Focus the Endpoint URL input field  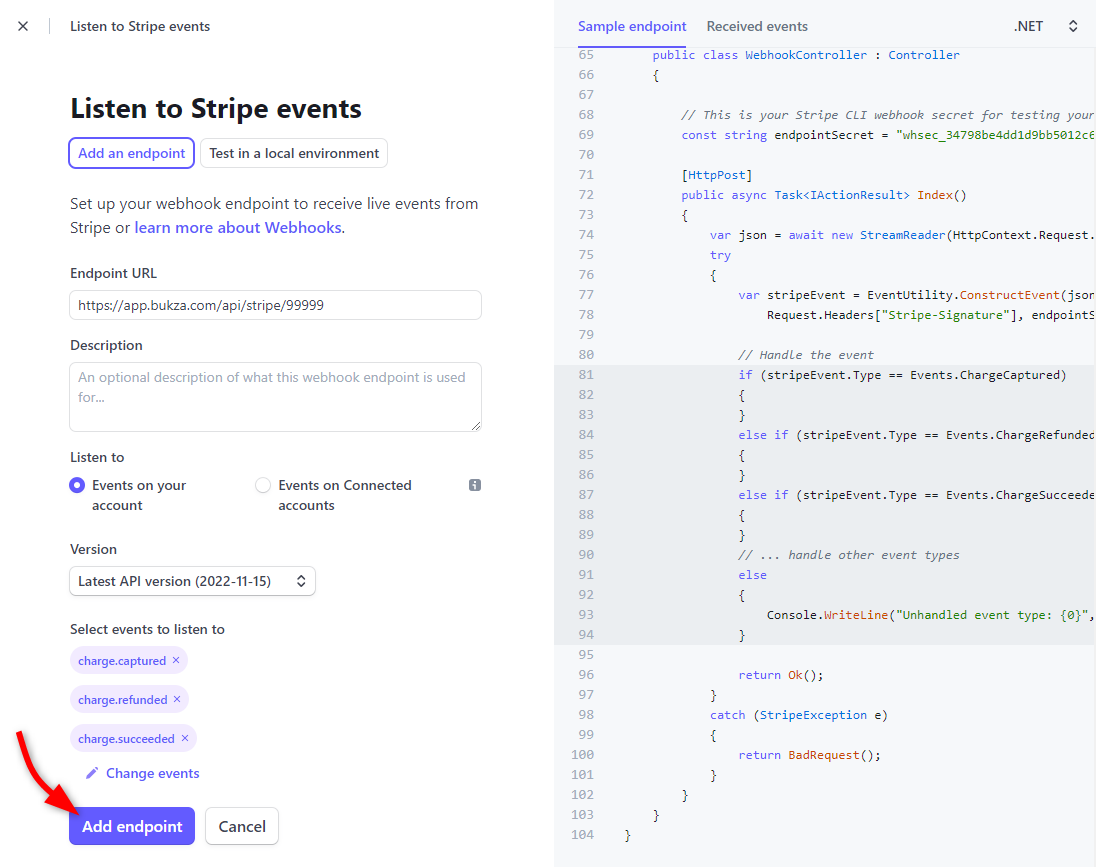point(275,305)
